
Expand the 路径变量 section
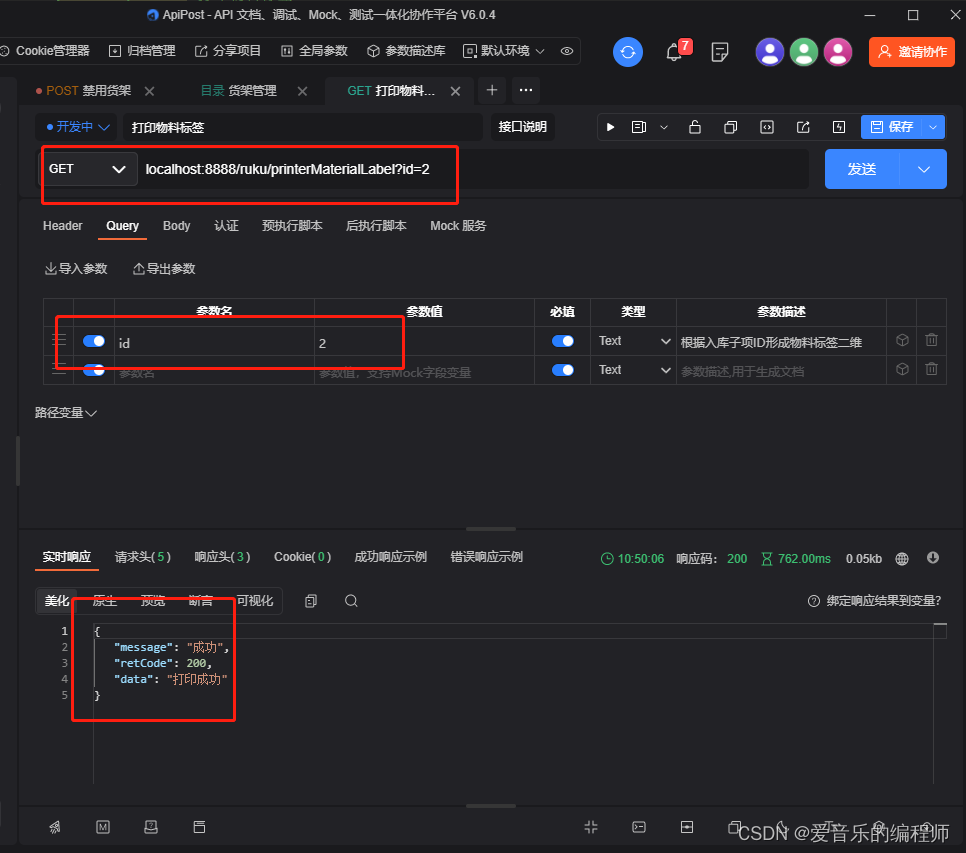(x=66, y=411)
